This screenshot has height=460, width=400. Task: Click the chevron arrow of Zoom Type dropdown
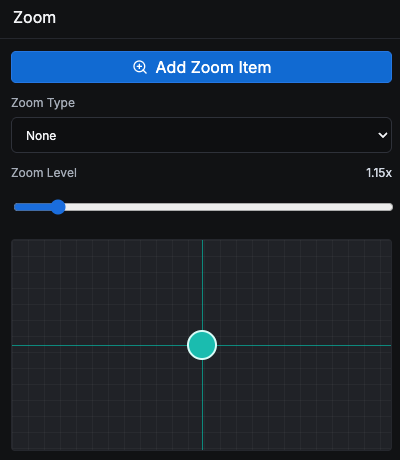tap(383, 135)
